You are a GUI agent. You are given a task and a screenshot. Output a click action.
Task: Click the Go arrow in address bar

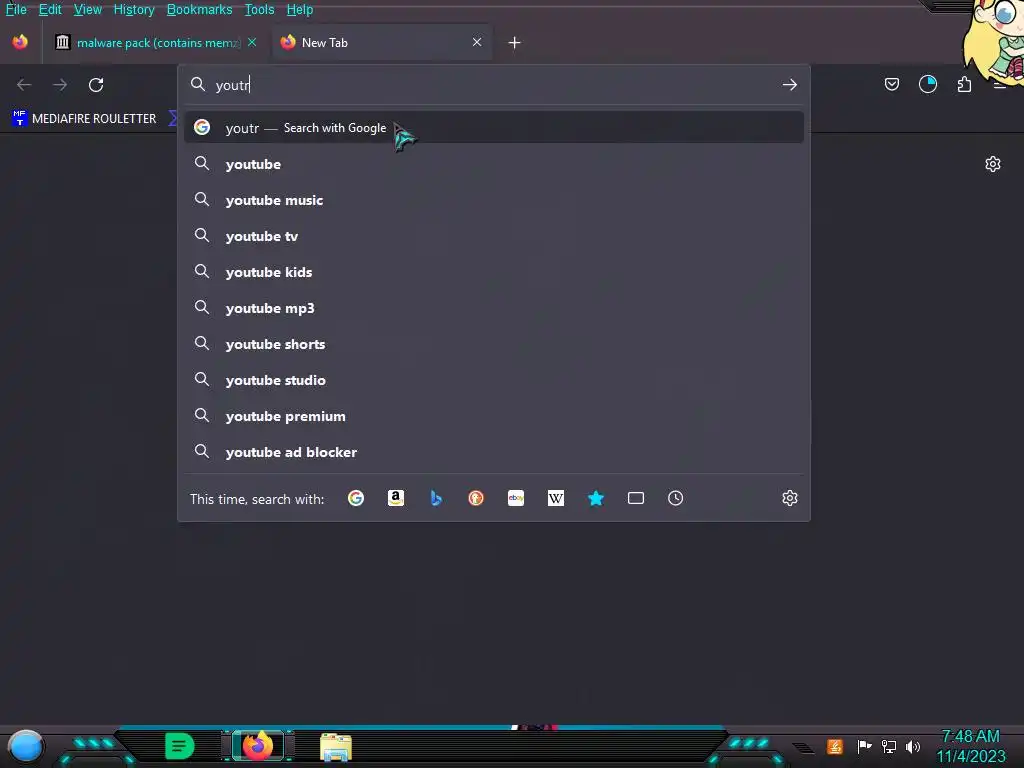point(790,84)
